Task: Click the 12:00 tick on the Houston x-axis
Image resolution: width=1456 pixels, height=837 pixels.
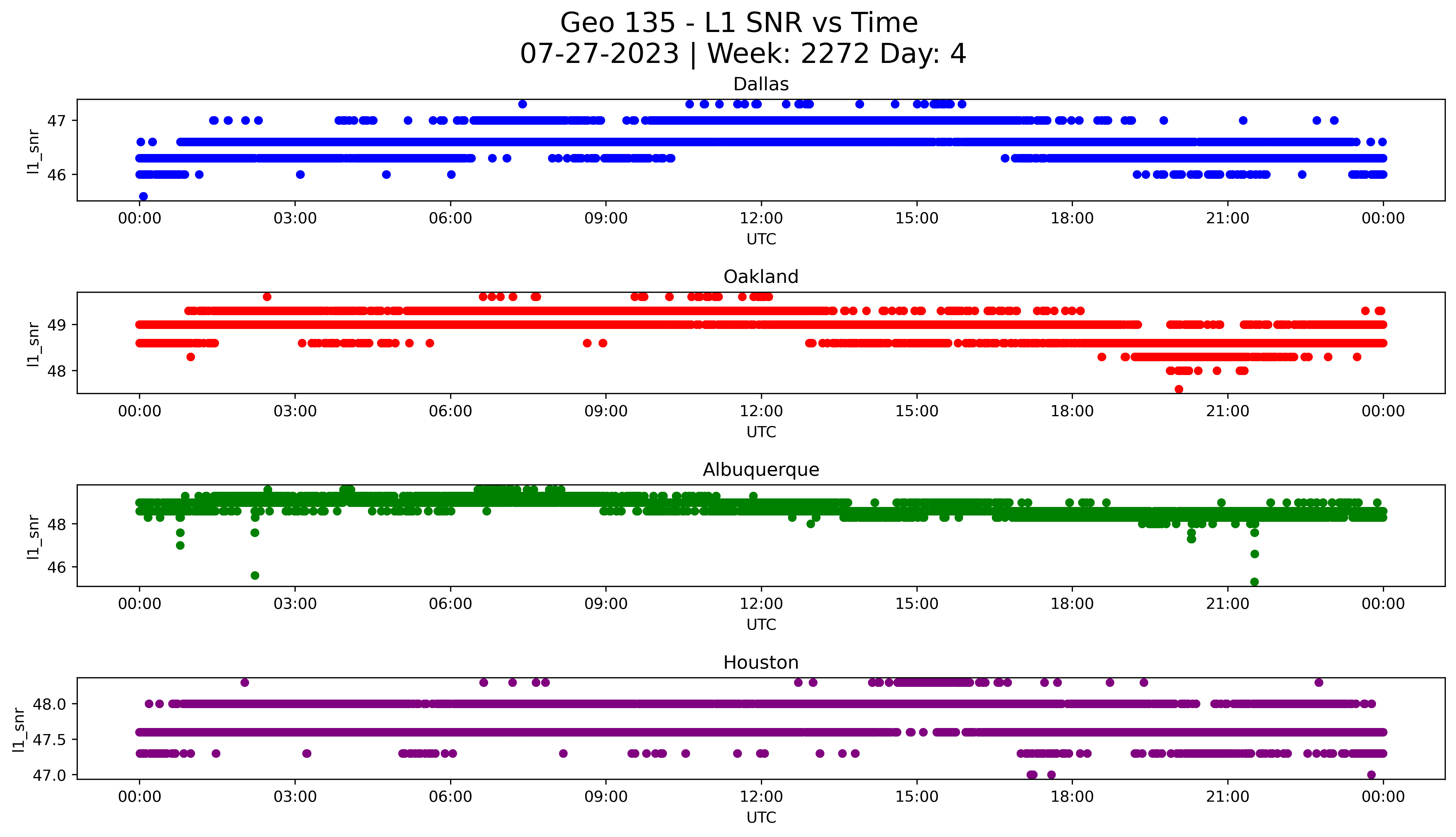Action: (x=762, y=797)
